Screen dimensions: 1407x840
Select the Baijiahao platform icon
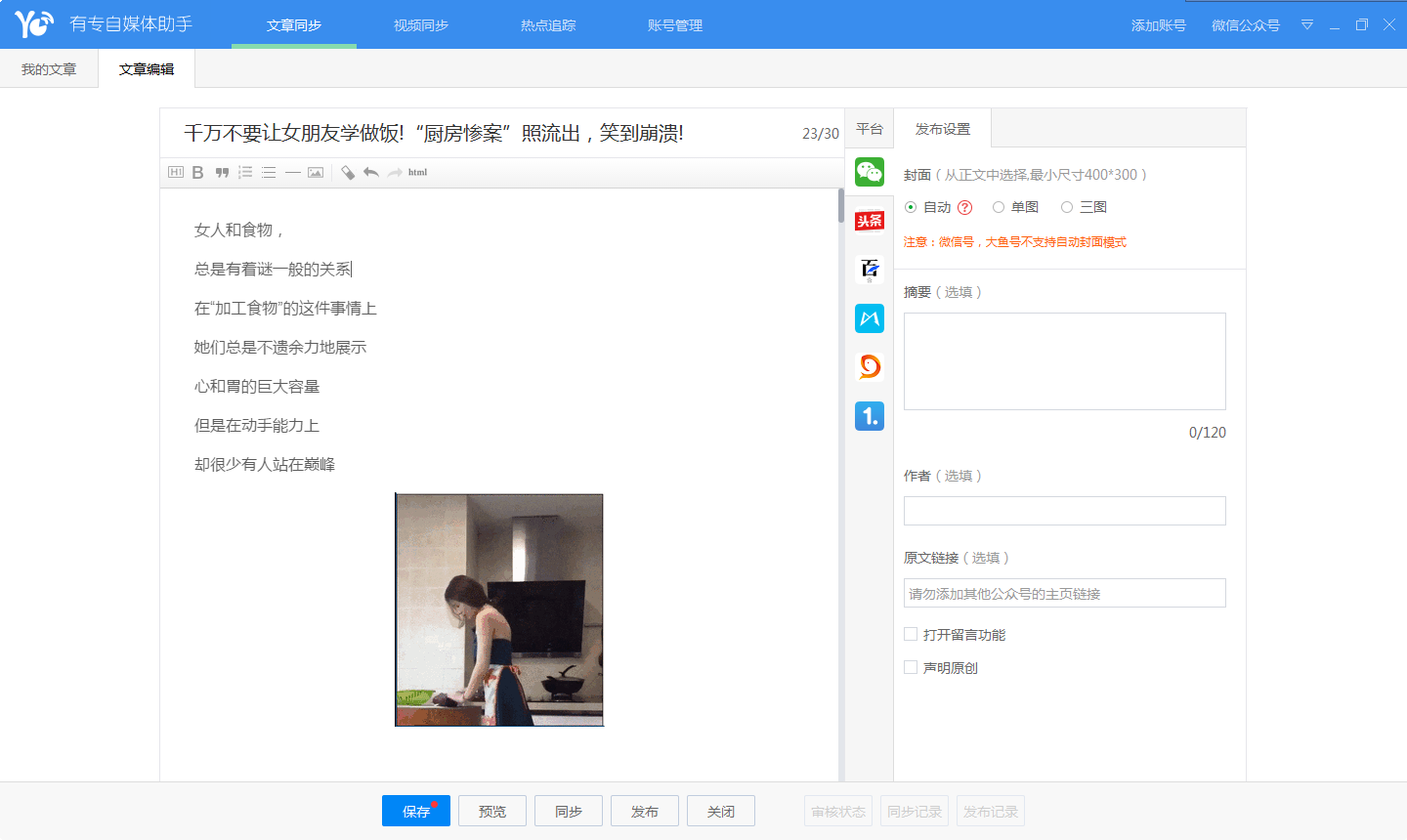(869, 270)
